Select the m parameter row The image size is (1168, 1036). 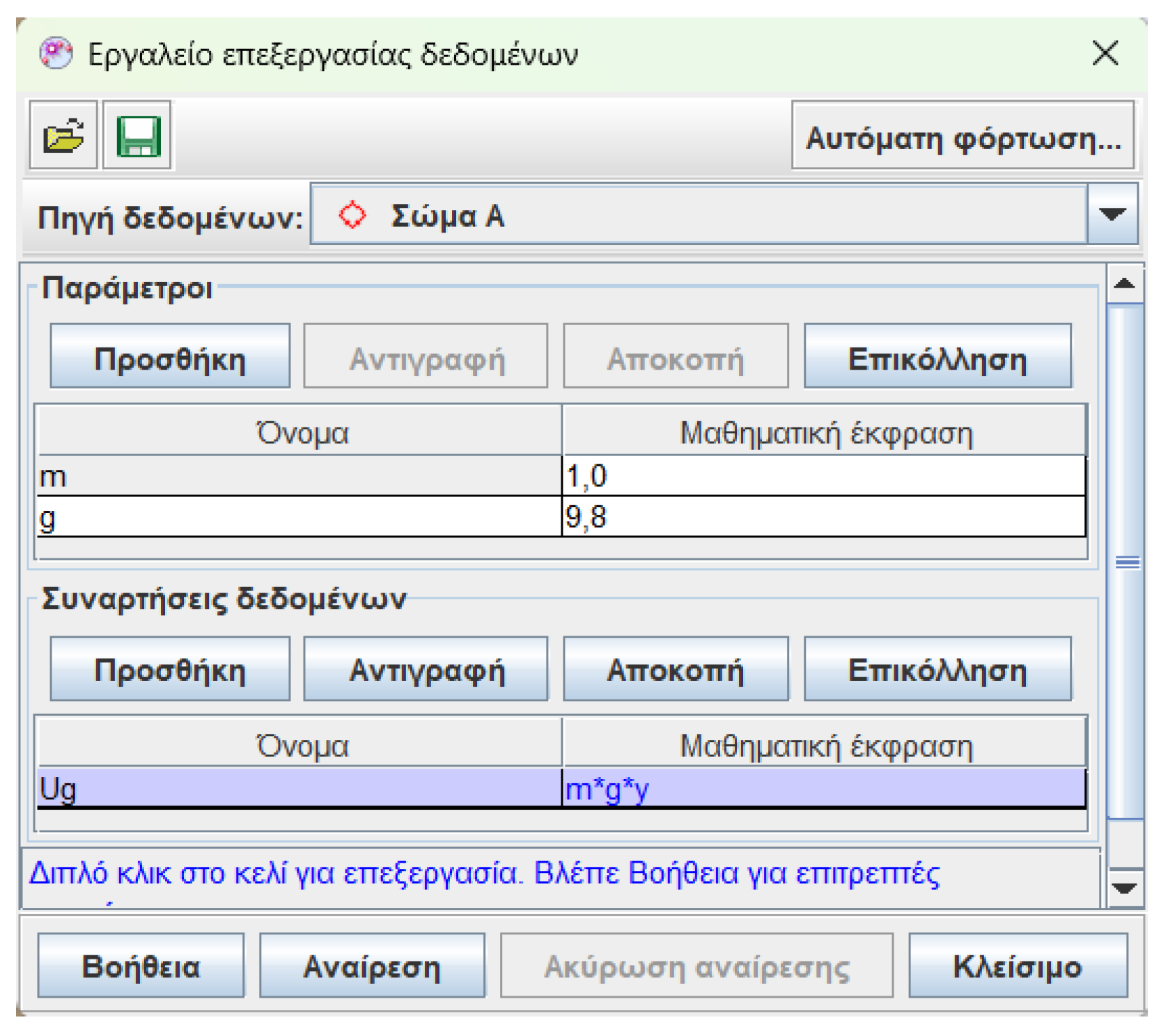coord(279,477)
